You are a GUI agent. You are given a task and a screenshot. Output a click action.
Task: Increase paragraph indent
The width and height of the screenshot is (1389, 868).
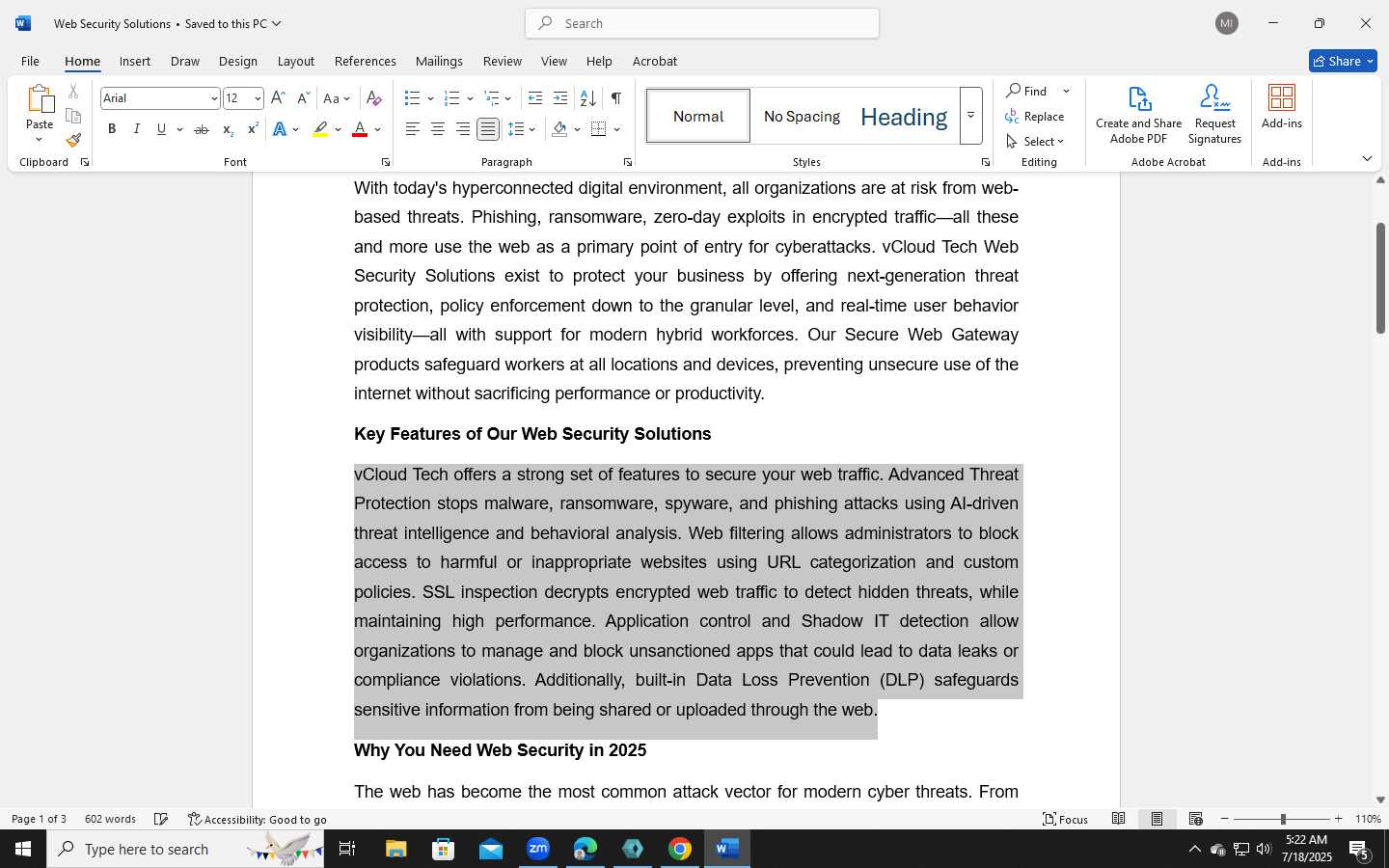pyautogui.click(x=560, y=98)
